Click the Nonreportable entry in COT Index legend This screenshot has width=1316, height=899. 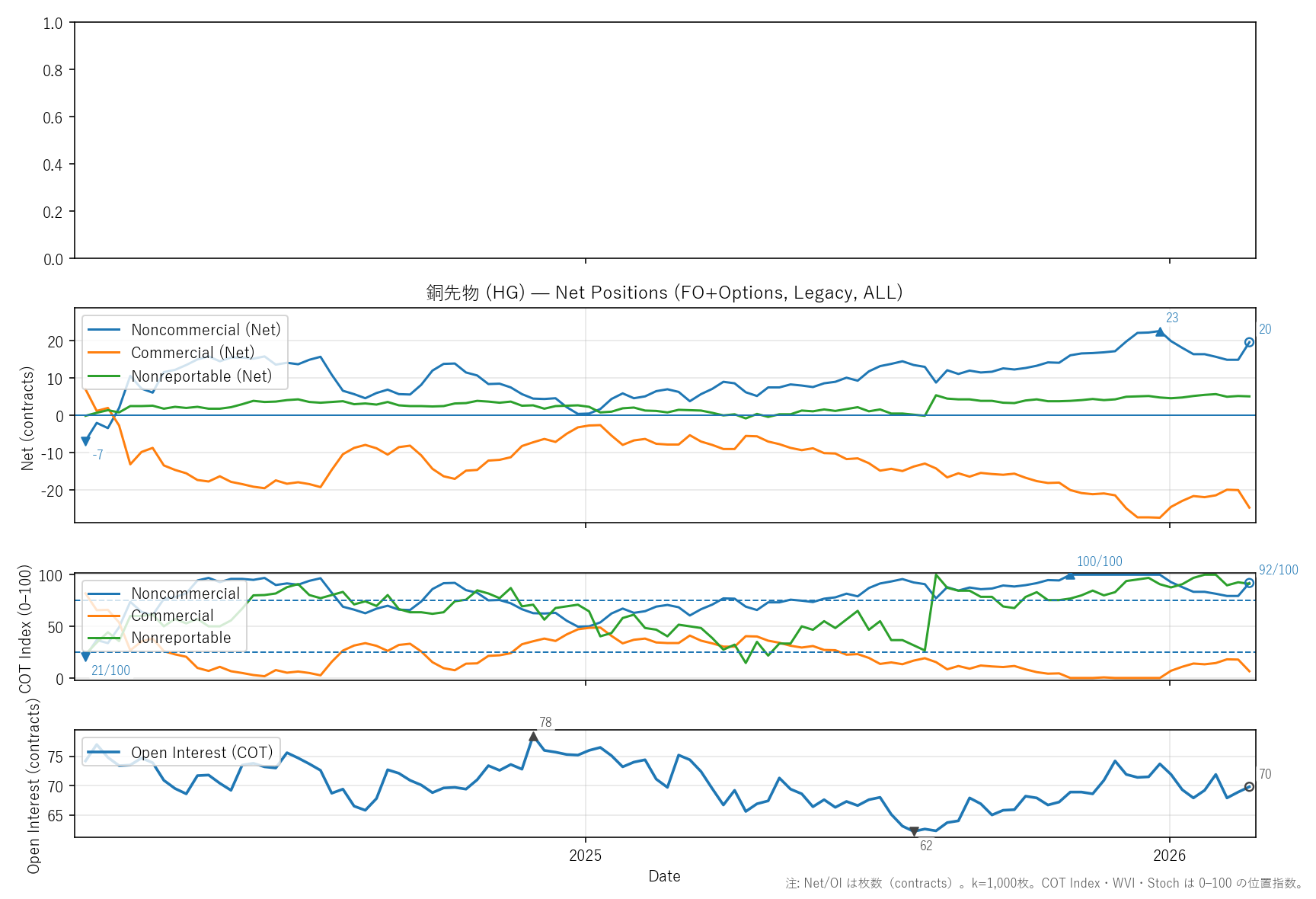click(180, 638)
